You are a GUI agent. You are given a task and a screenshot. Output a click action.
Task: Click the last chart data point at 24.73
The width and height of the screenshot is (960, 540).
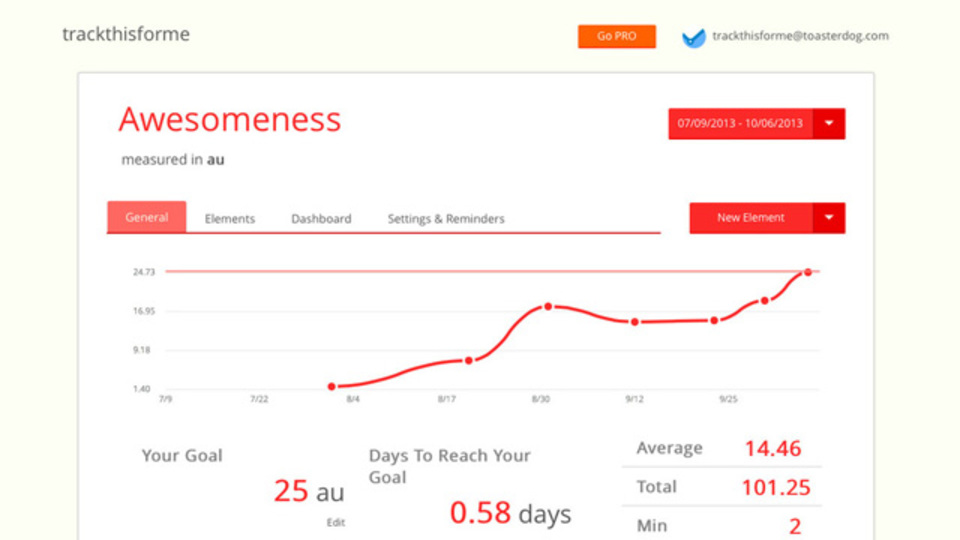(x=808, y=272)
